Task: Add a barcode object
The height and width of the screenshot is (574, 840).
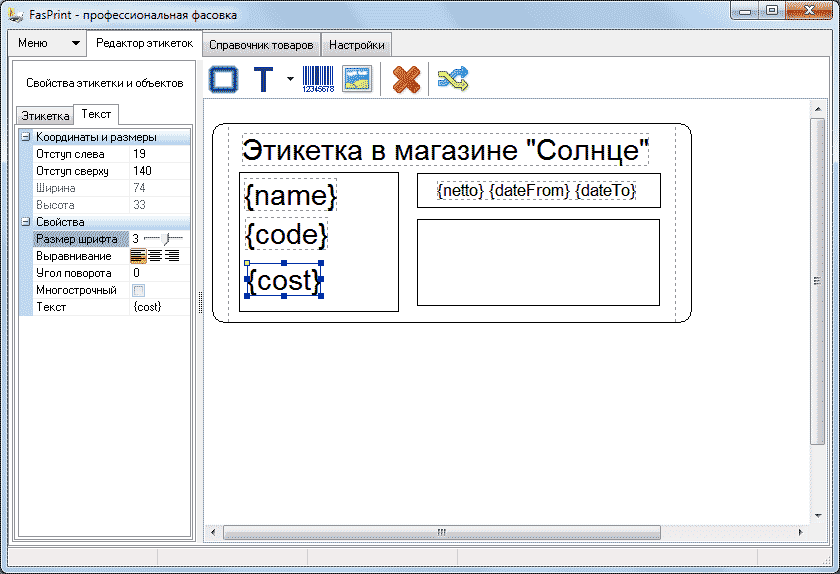Action: 318,79
